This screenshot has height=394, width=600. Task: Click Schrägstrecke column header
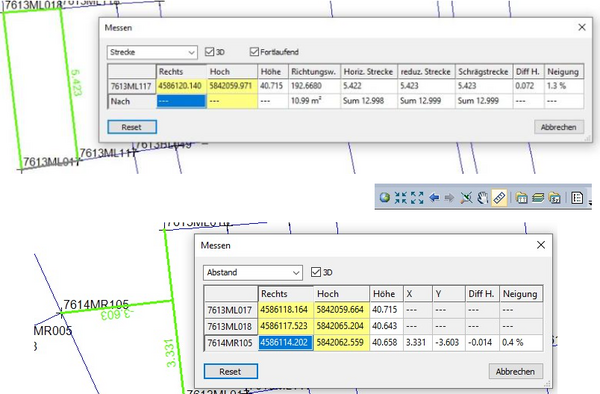point(484,72)
